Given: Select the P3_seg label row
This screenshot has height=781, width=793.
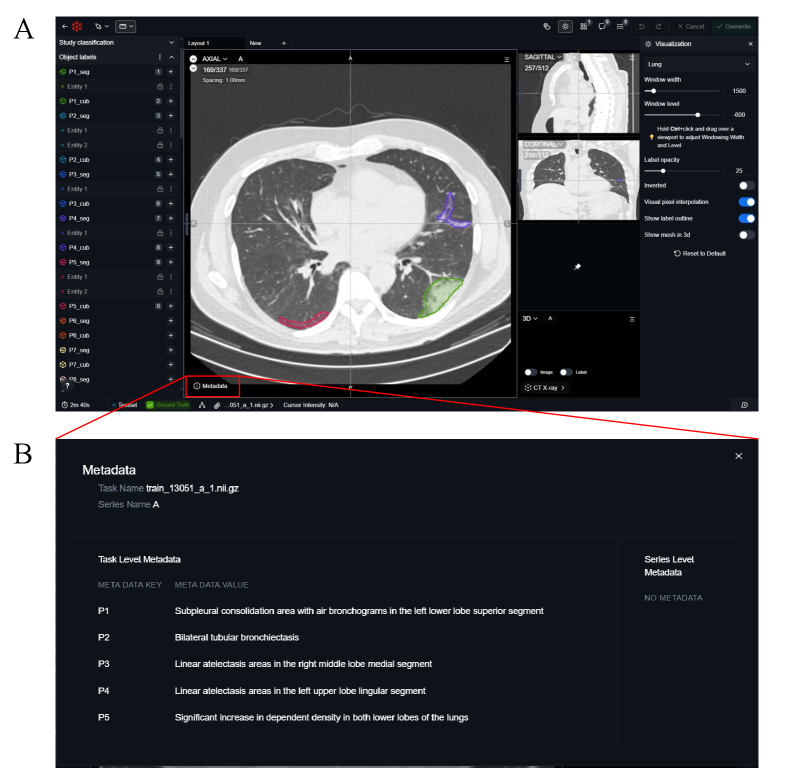Looking at the screenshot, I should click(x=117, y=175).
